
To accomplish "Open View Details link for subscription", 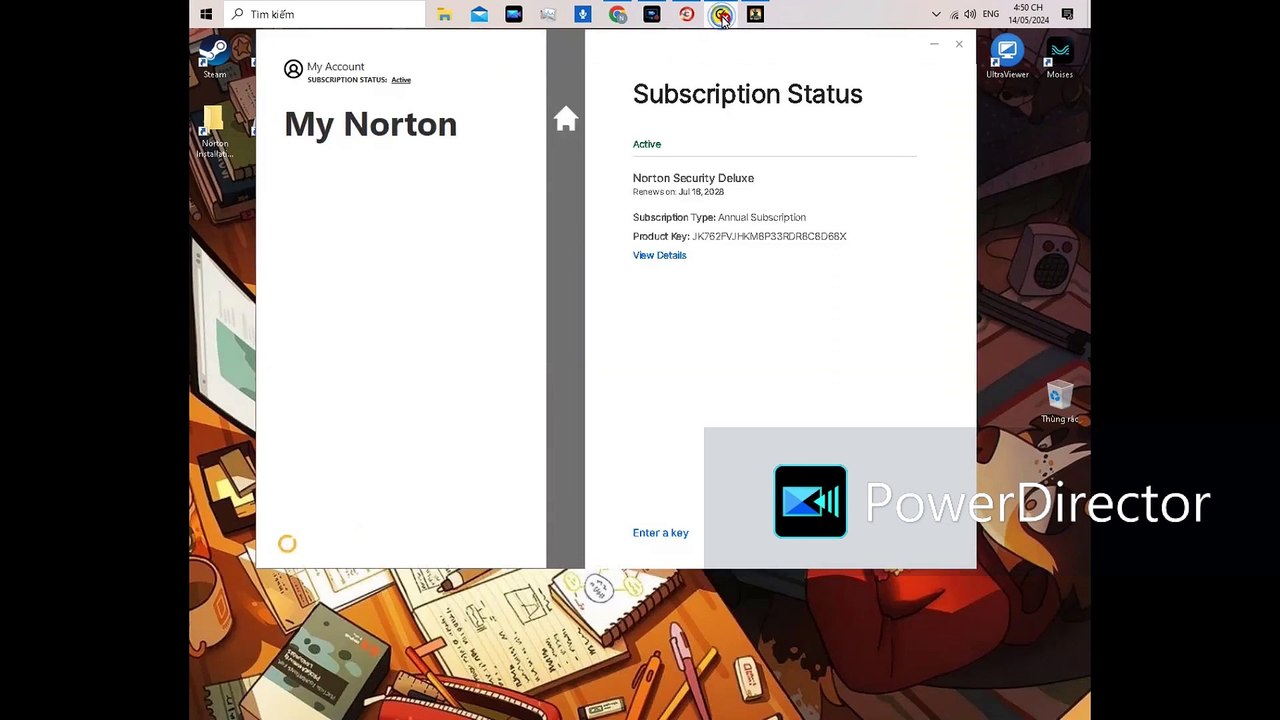I will pos(659,255).
